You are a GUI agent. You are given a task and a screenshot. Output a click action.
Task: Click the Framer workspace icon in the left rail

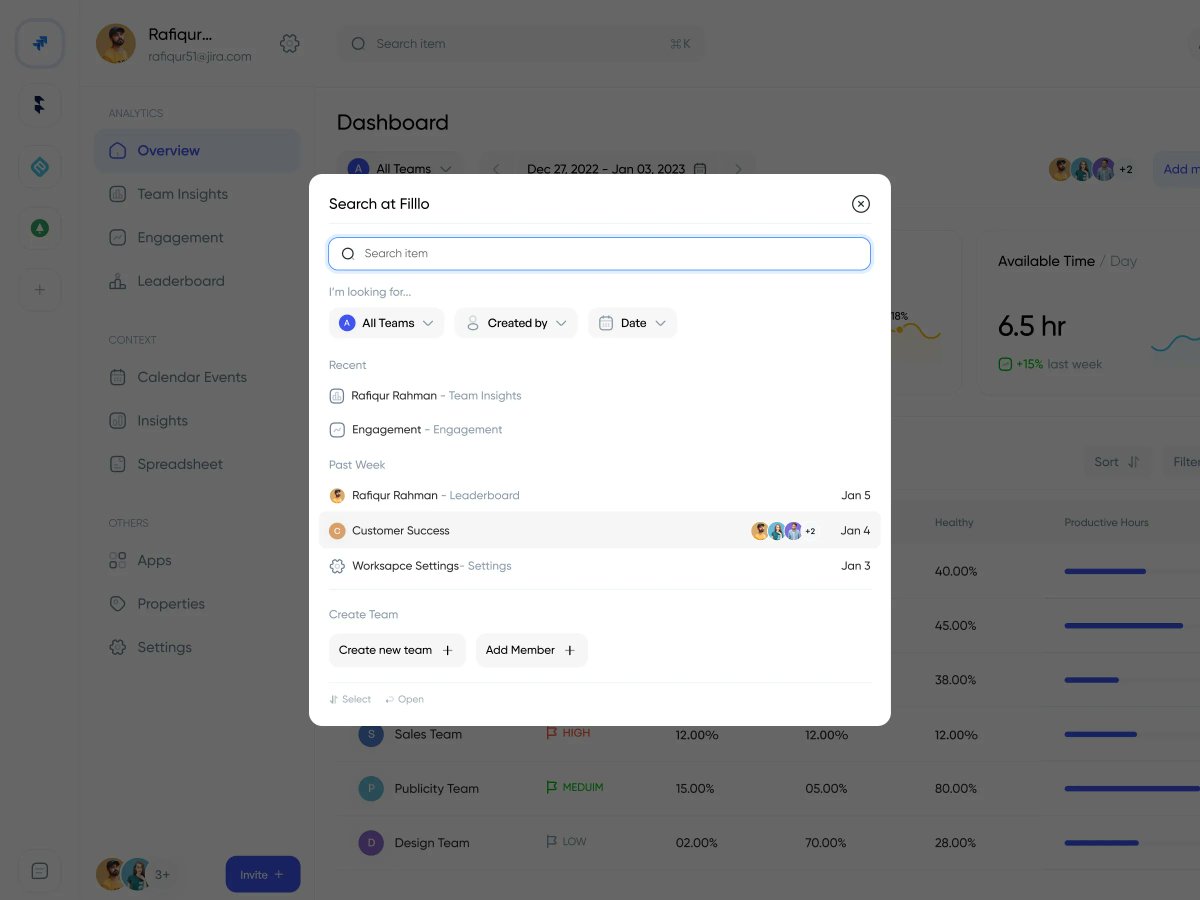click(40, 105)
